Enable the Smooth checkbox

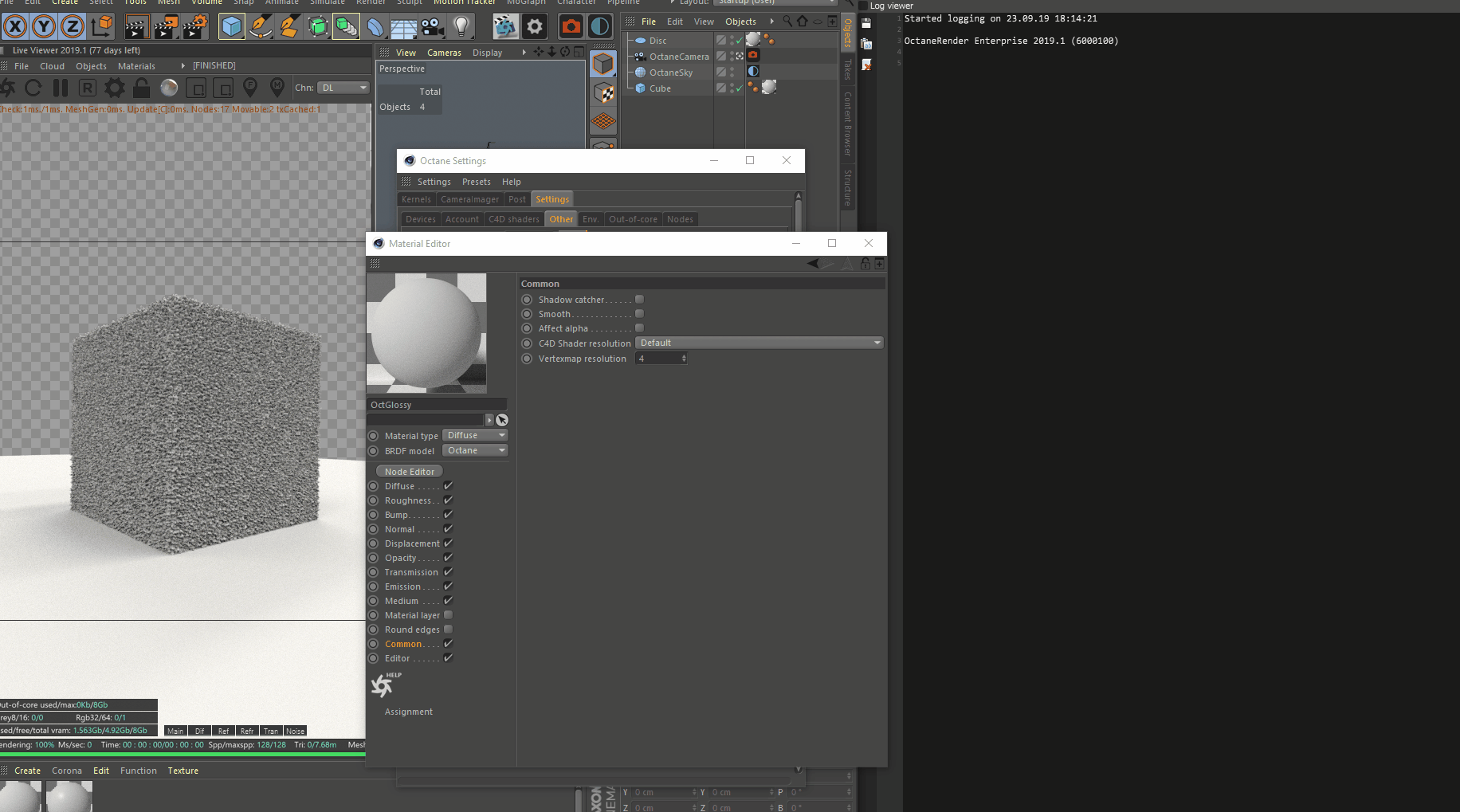[639, 314]
